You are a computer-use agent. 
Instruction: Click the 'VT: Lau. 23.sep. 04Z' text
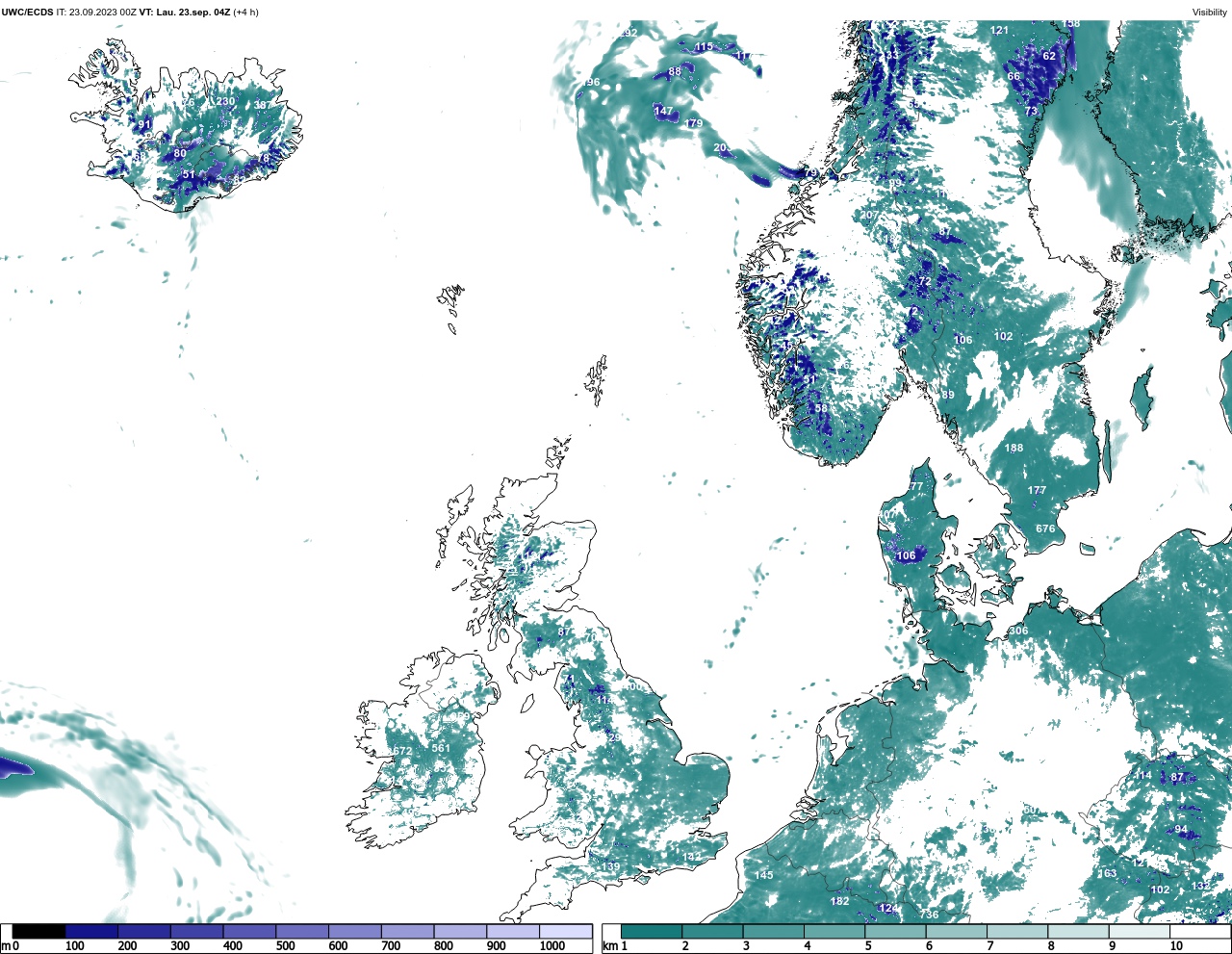pyautogui.click(x=185, y=13)
